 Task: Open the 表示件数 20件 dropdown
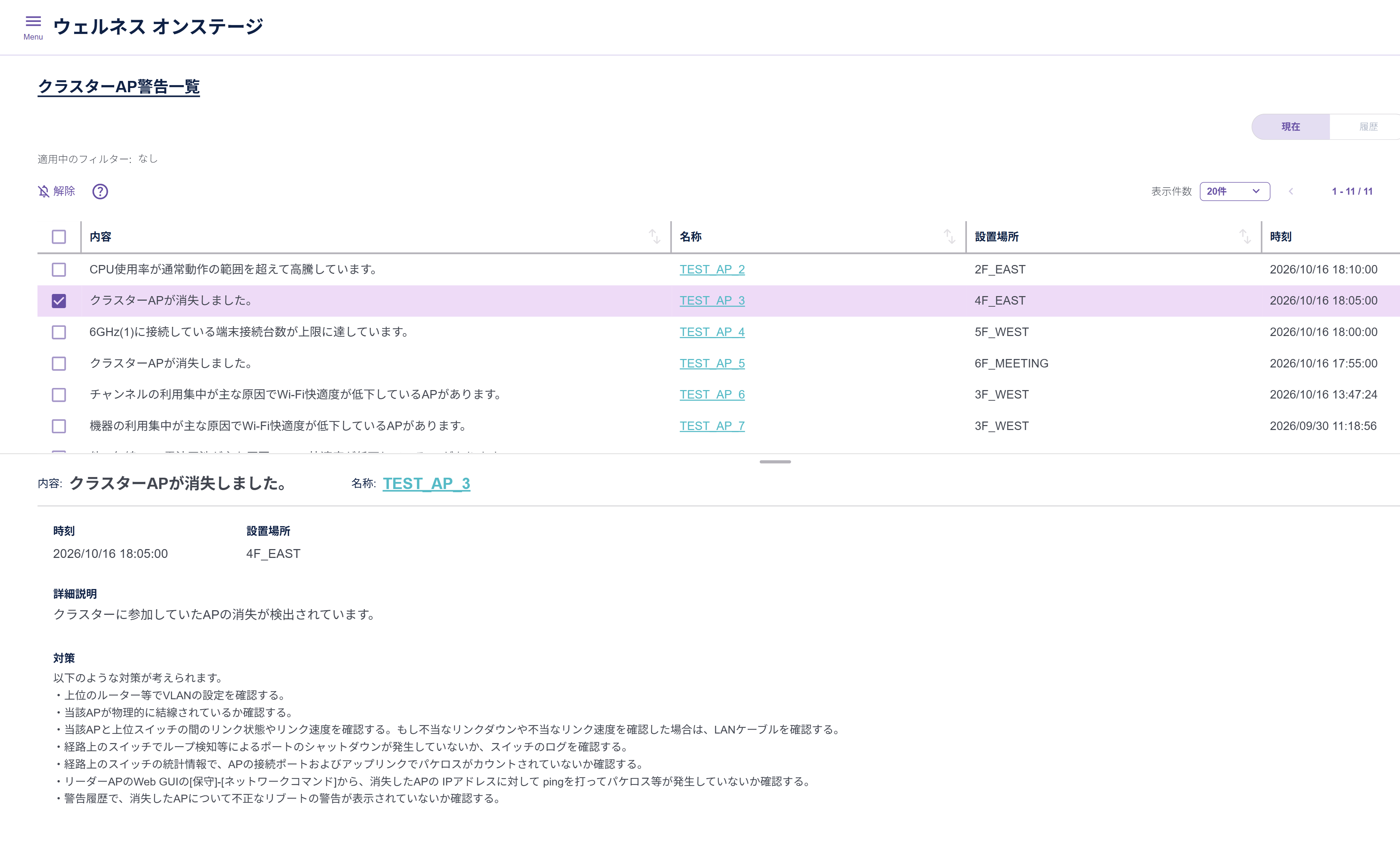[x=1235, y=192]
